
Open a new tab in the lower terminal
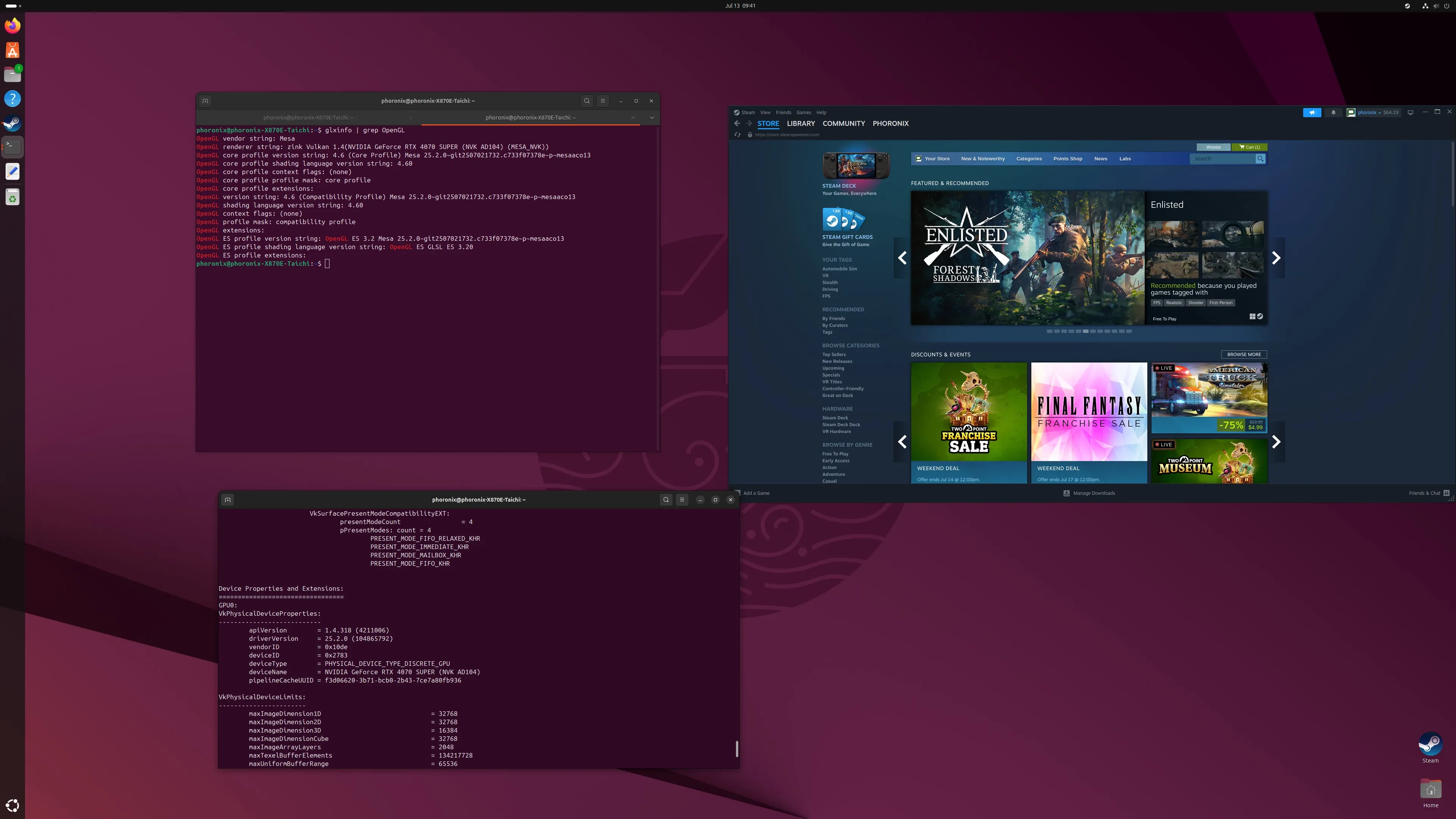click(227, 500)
